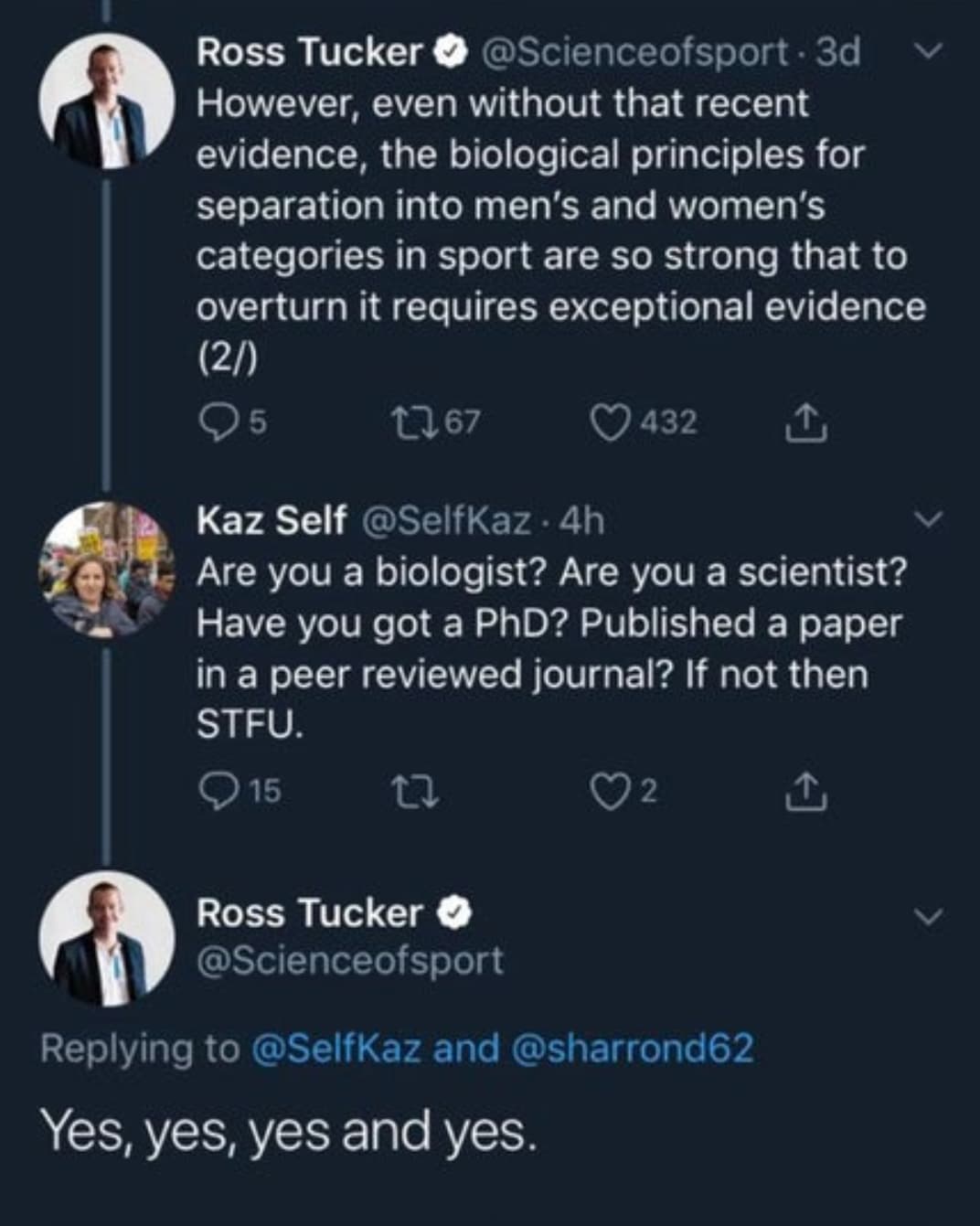Open chevron menu on Ross Tucker's reply
The width and height of the screenshot is (980, 1226).
pos(929,916)
